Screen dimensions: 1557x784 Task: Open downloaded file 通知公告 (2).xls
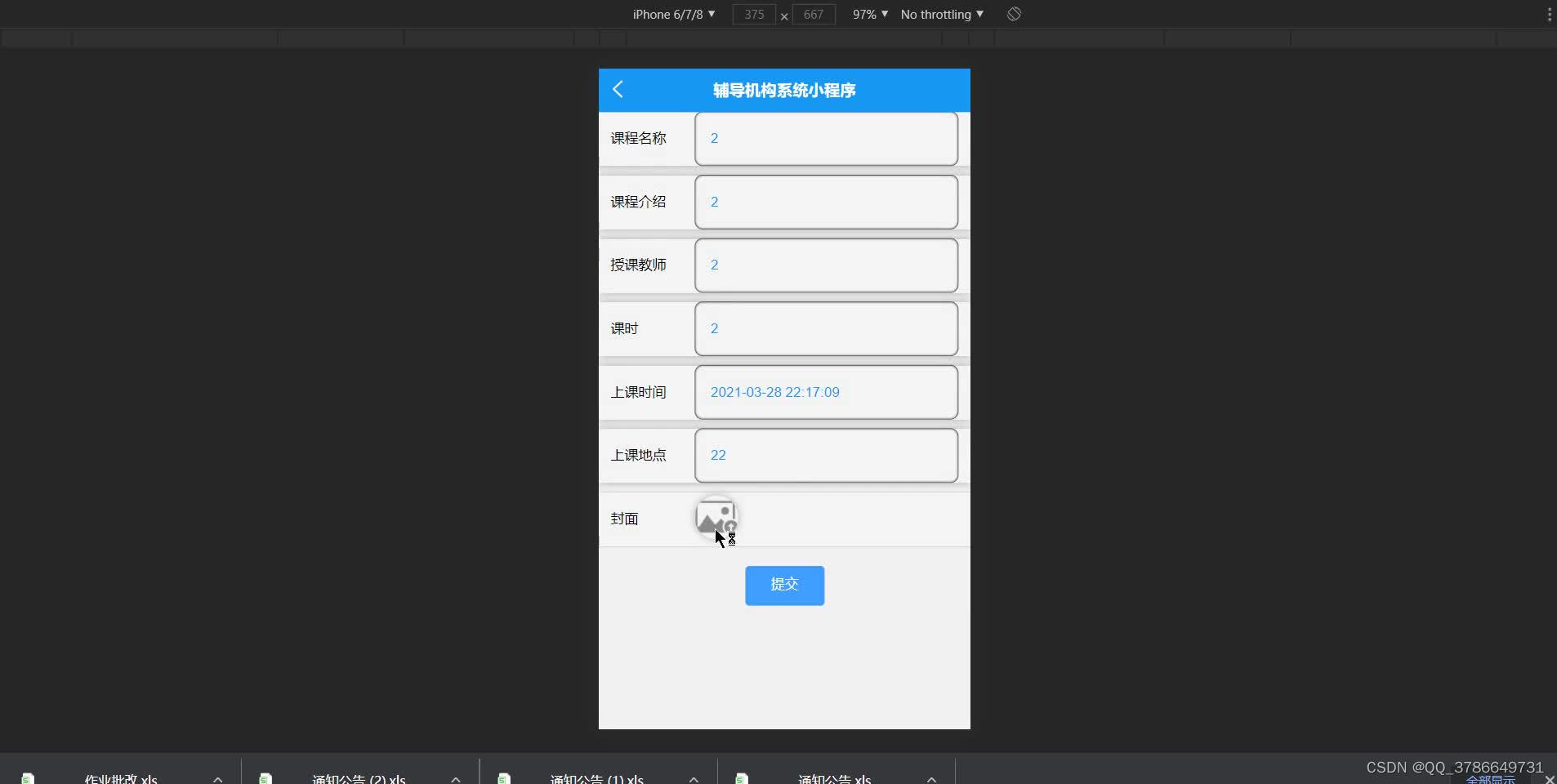tap(359, 779)
